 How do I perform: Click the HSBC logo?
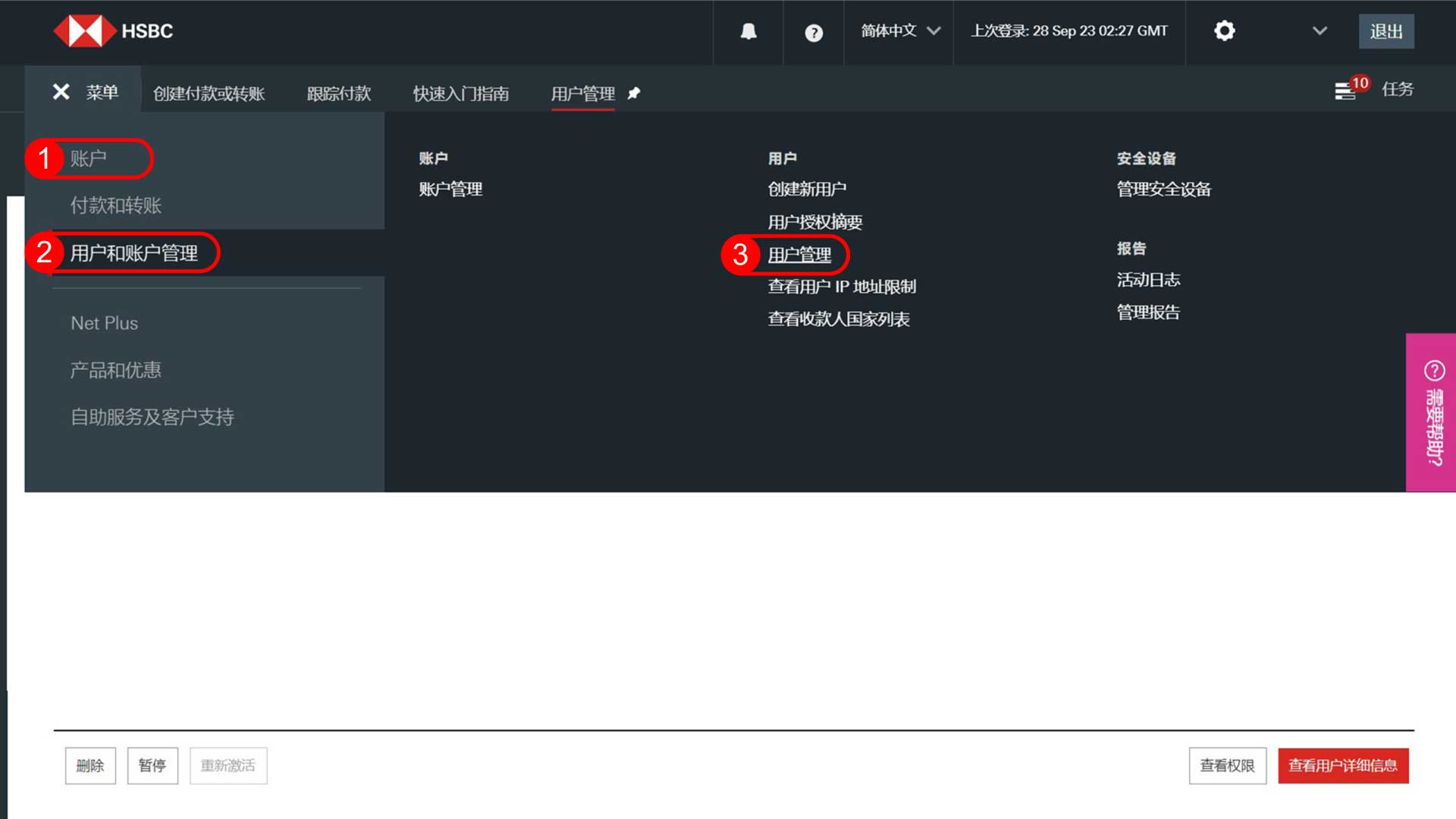pos(112,31)
